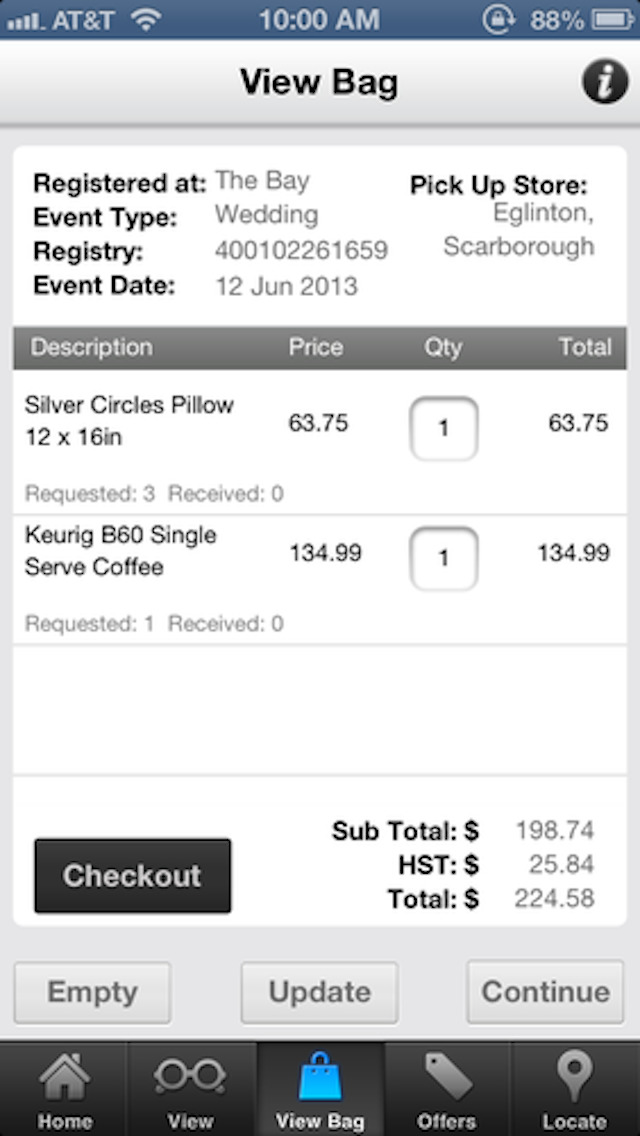Open the Offers tag tab
Viewport: 640px width, 1136px height.
tap(446, 1088)
